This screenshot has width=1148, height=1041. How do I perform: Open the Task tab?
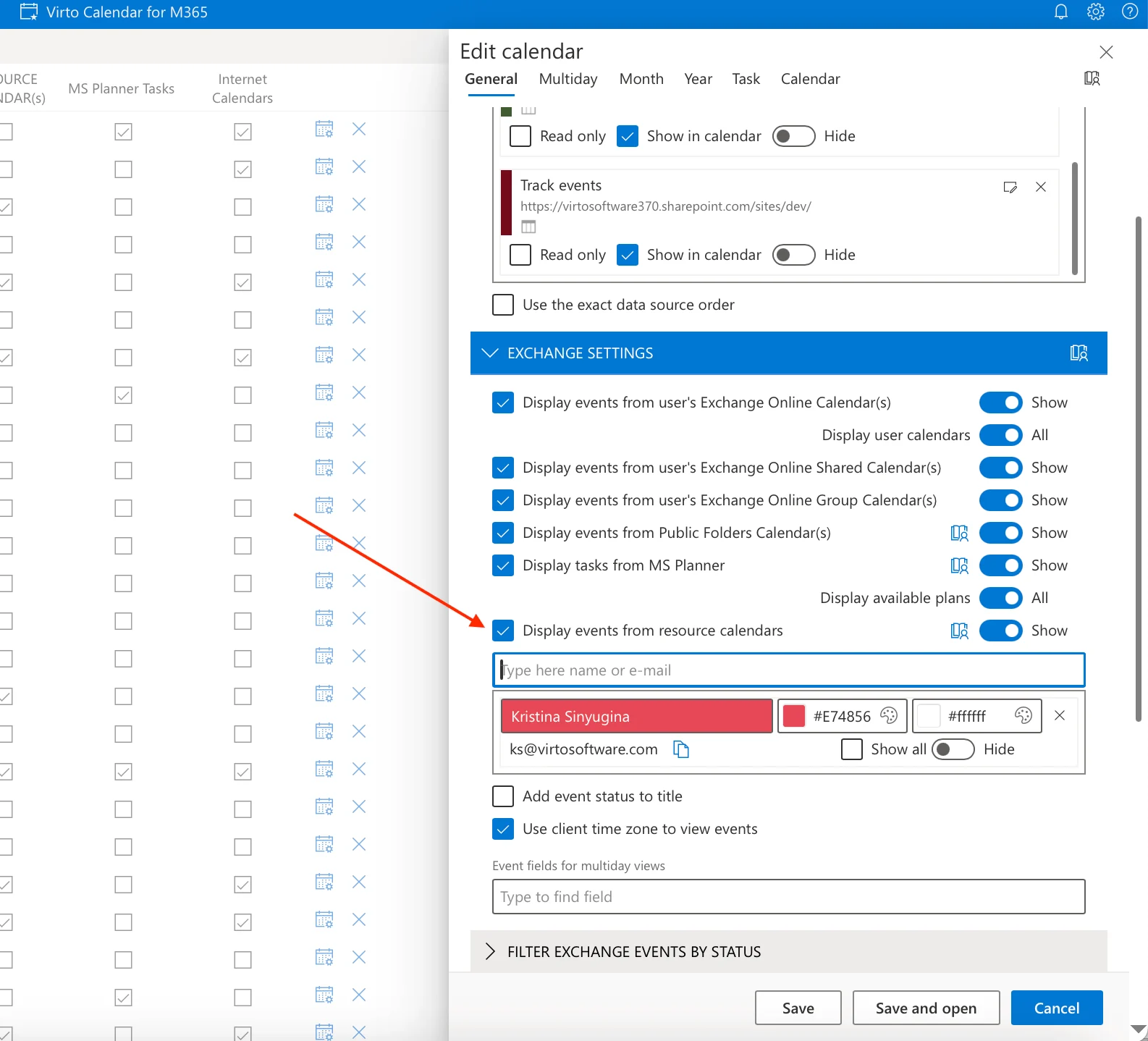coord(746,79)
